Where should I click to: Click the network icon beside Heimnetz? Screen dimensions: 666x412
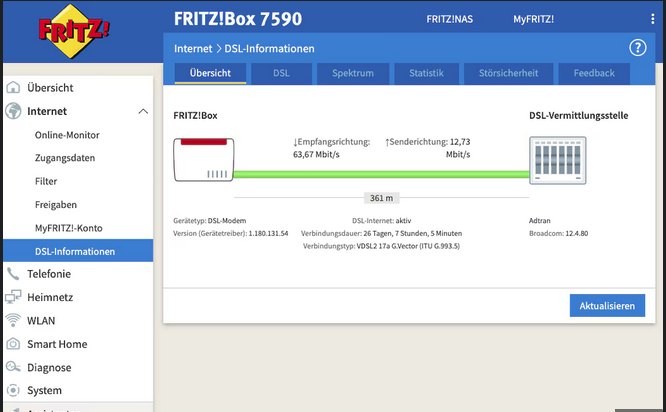pos(13,296)
